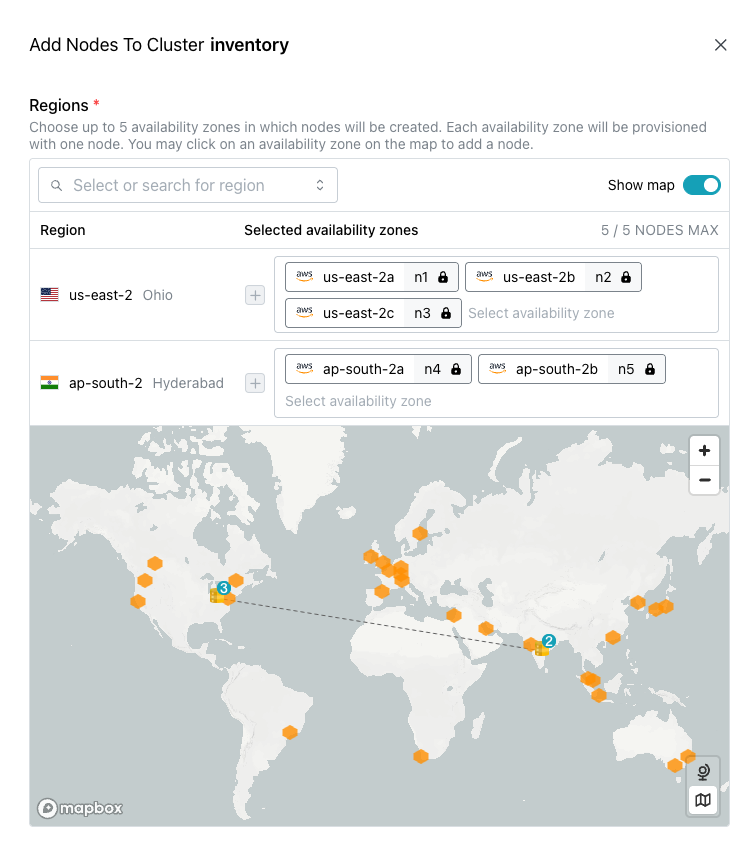Image resolution: width=742 pixels, height=842 pixels.
Task: Close the Add Nodes dialog
Action: pos(720,45)
